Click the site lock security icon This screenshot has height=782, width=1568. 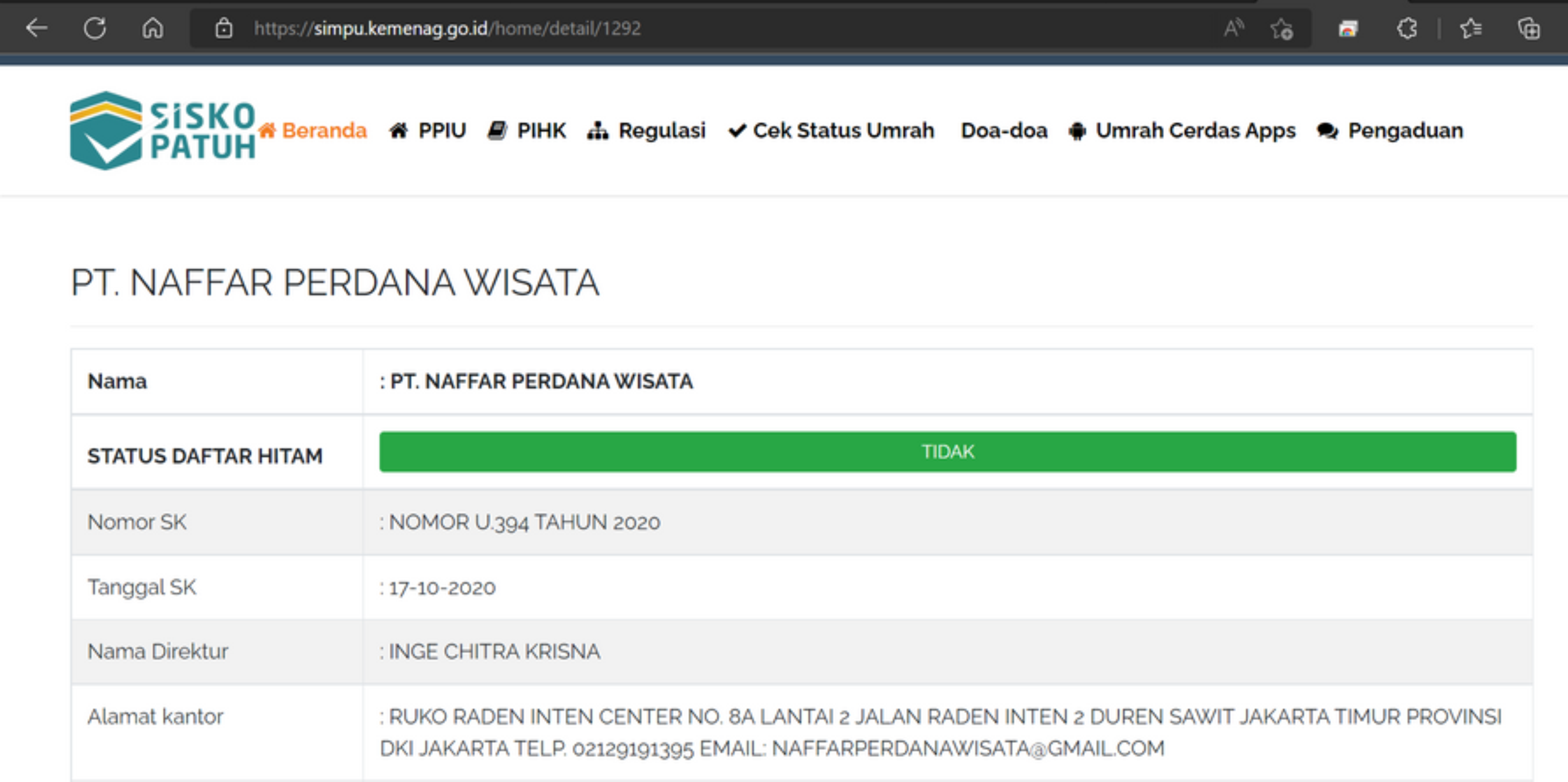click(223, 28)
